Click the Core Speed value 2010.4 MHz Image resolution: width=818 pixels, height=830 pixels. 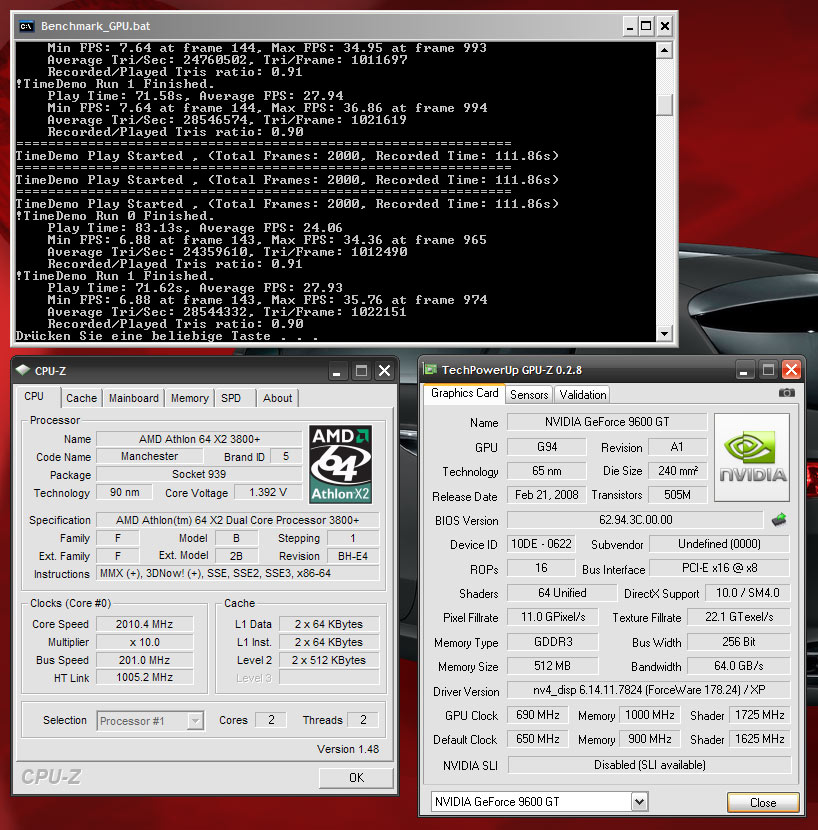click(x=144, y=624)
